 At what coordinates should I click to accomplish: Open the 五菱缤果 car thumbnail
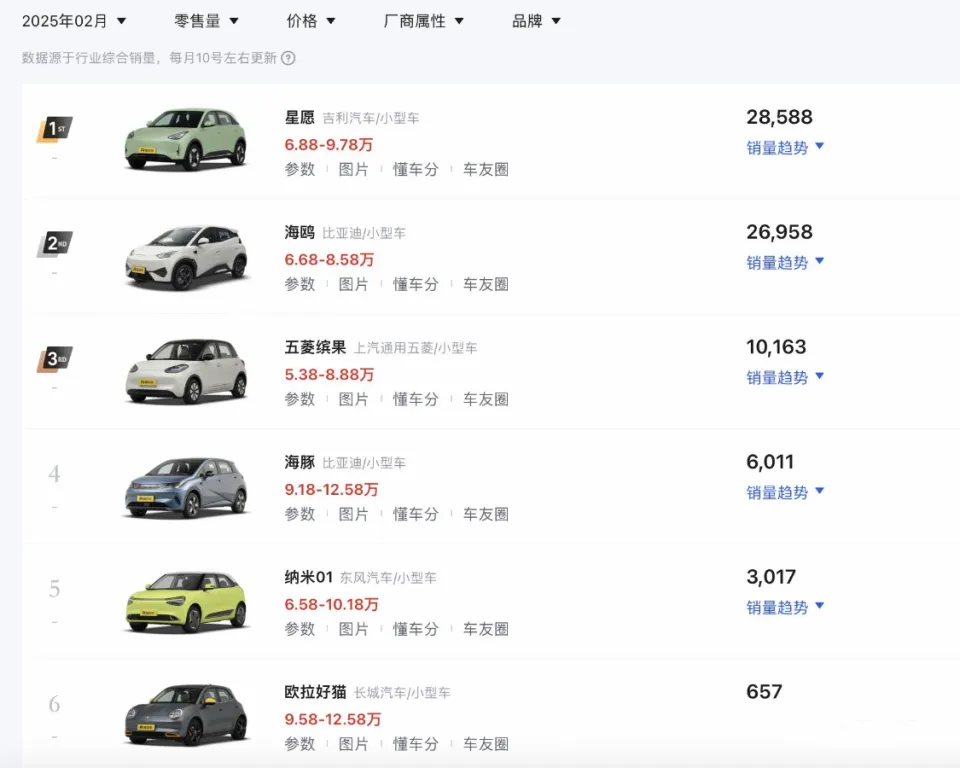(186, 372)
